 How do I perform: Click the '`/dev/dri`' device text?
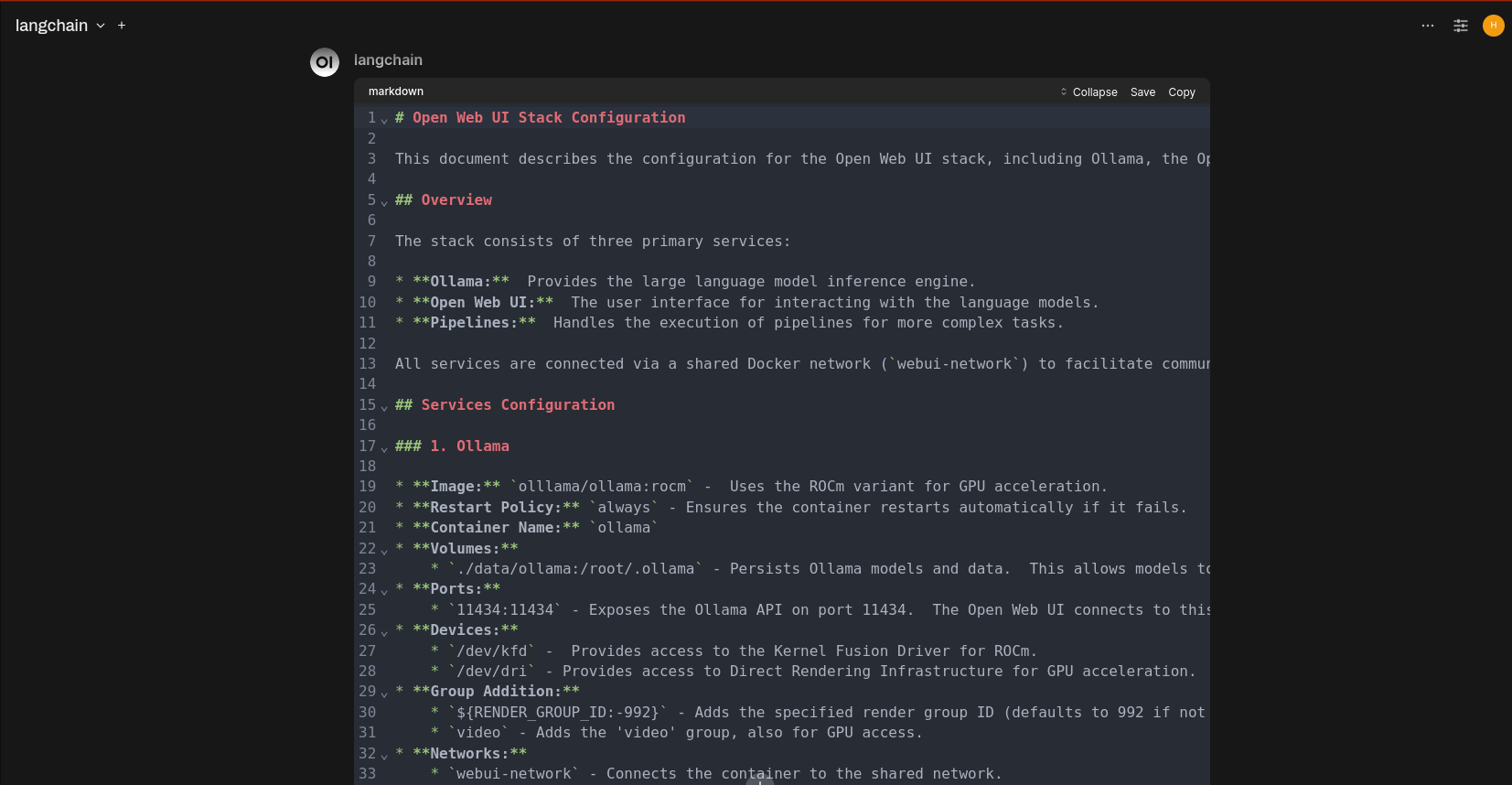click(492, 671)
